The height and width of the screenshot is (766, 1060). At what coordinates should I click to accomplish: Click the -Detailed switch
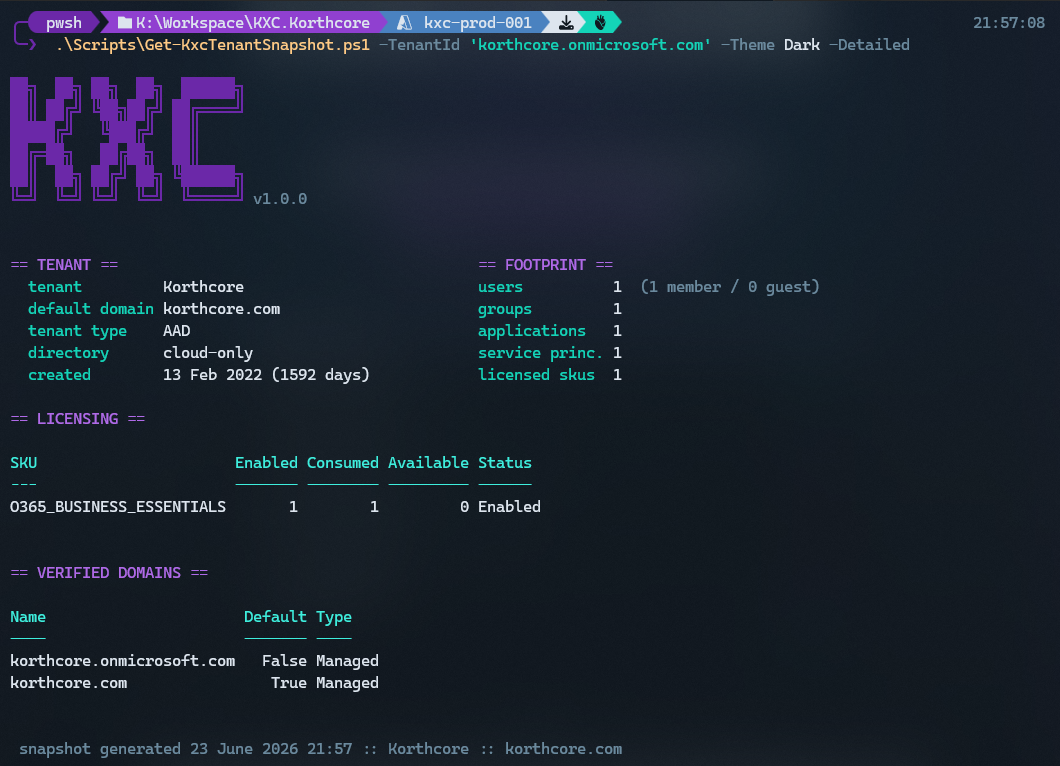coord(869,45)
